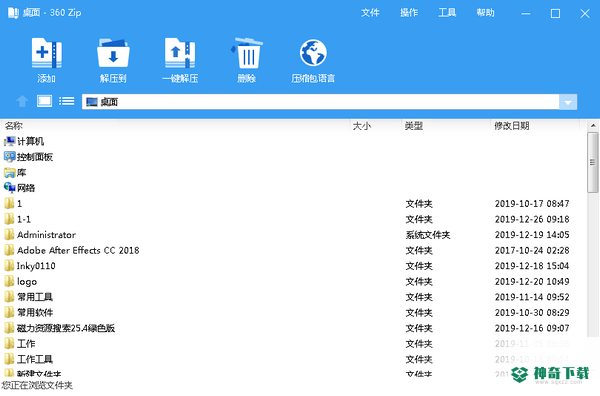Click the vertical scrollbar thumb
Image resolution: width=600 pixels, height=396 pixels.
pos(593,162)
